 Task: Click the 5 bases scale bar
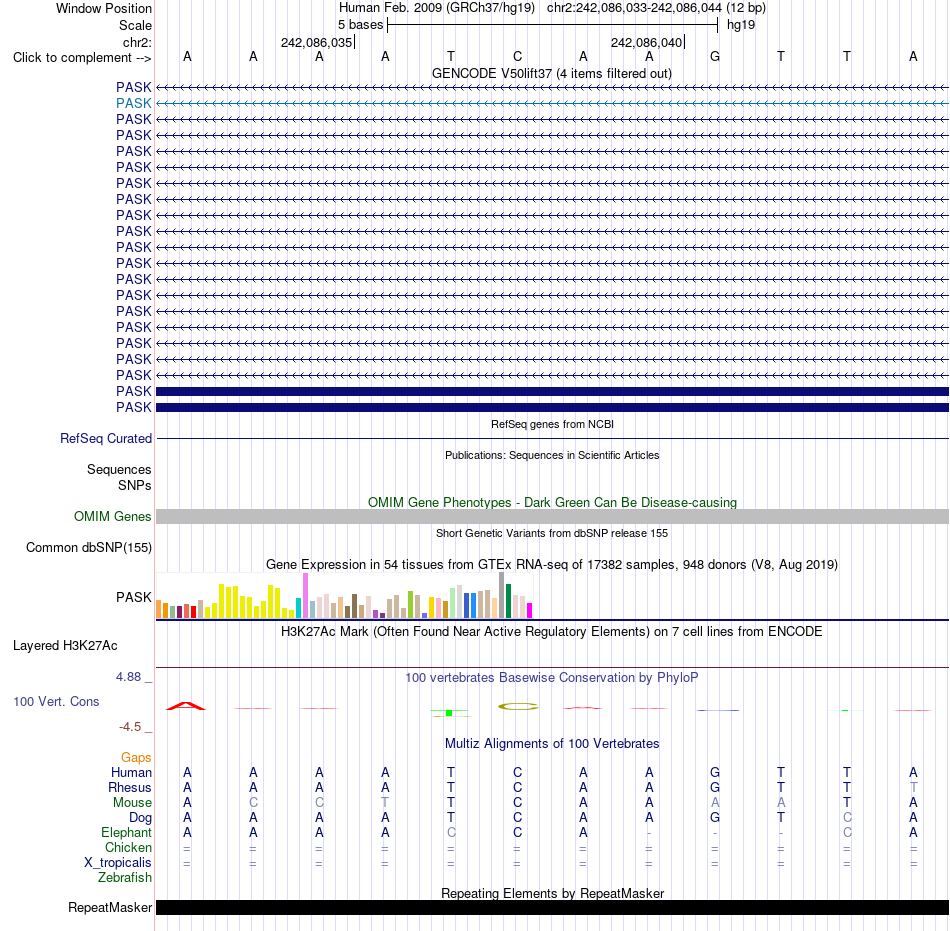[x=552, y=25]
